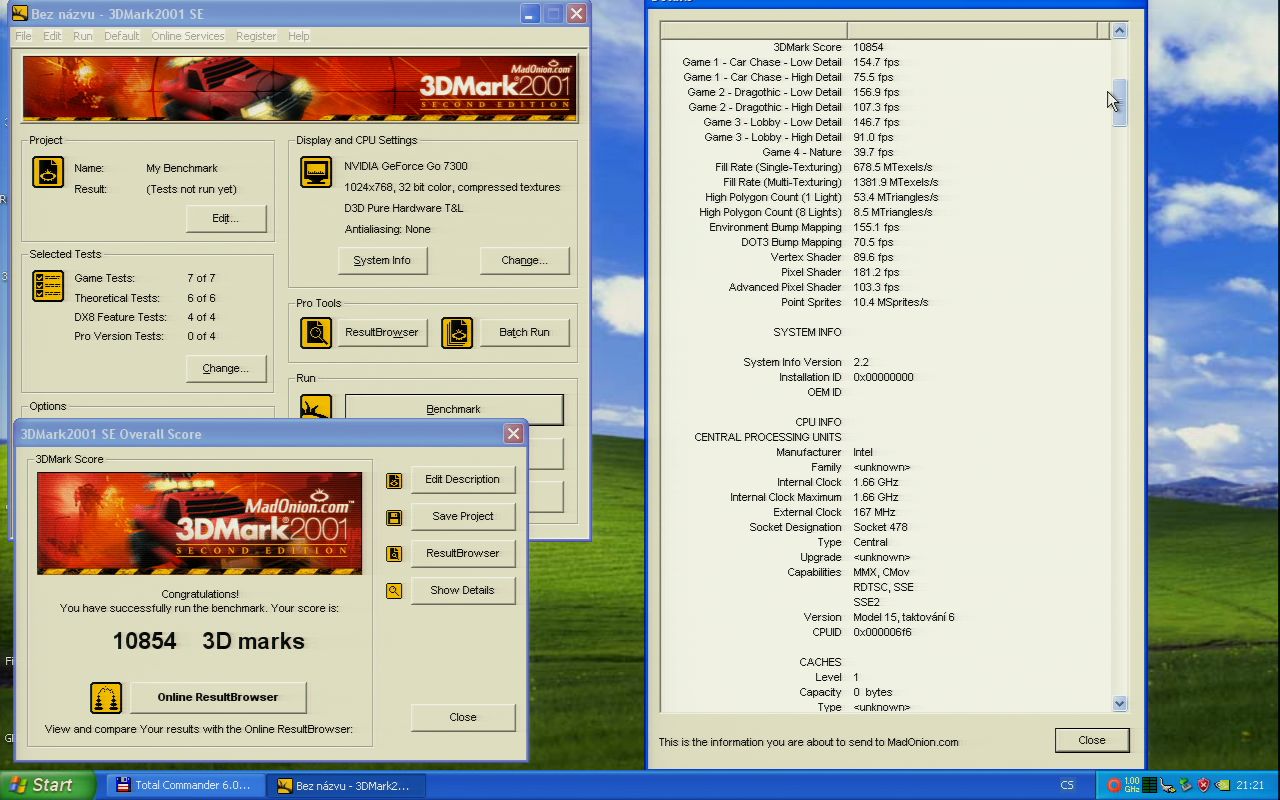Click the '10854' 3DMark Score value in Details
Screen dimensions: 1280x800
tap(868, 47)
